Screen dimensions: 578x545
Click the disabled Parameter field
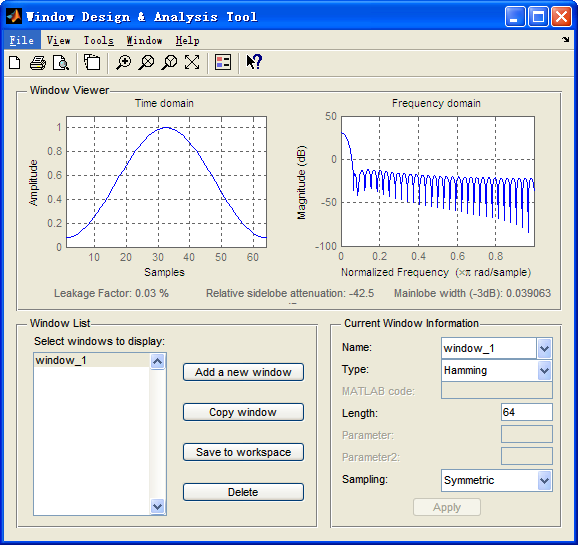tap(527, 434)
